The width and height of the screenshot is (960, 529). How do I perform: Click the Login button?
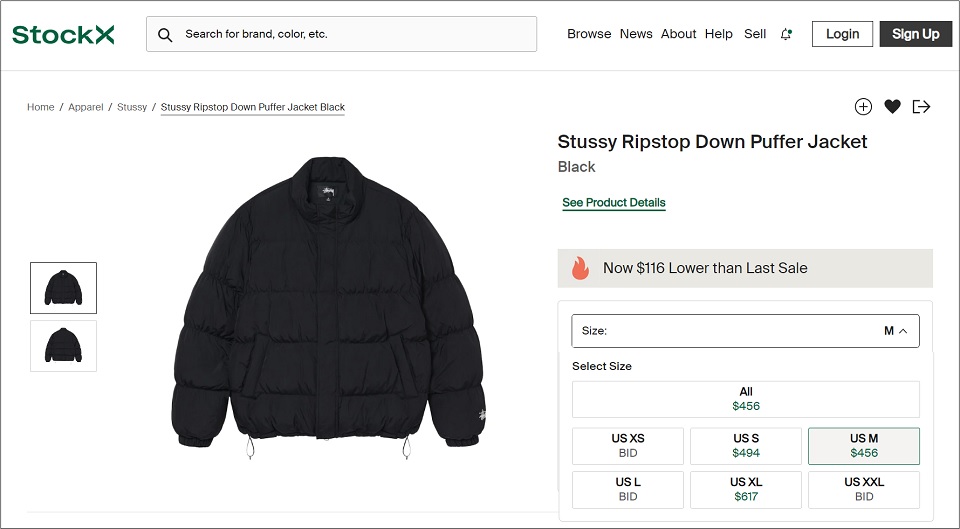[842, 34]
